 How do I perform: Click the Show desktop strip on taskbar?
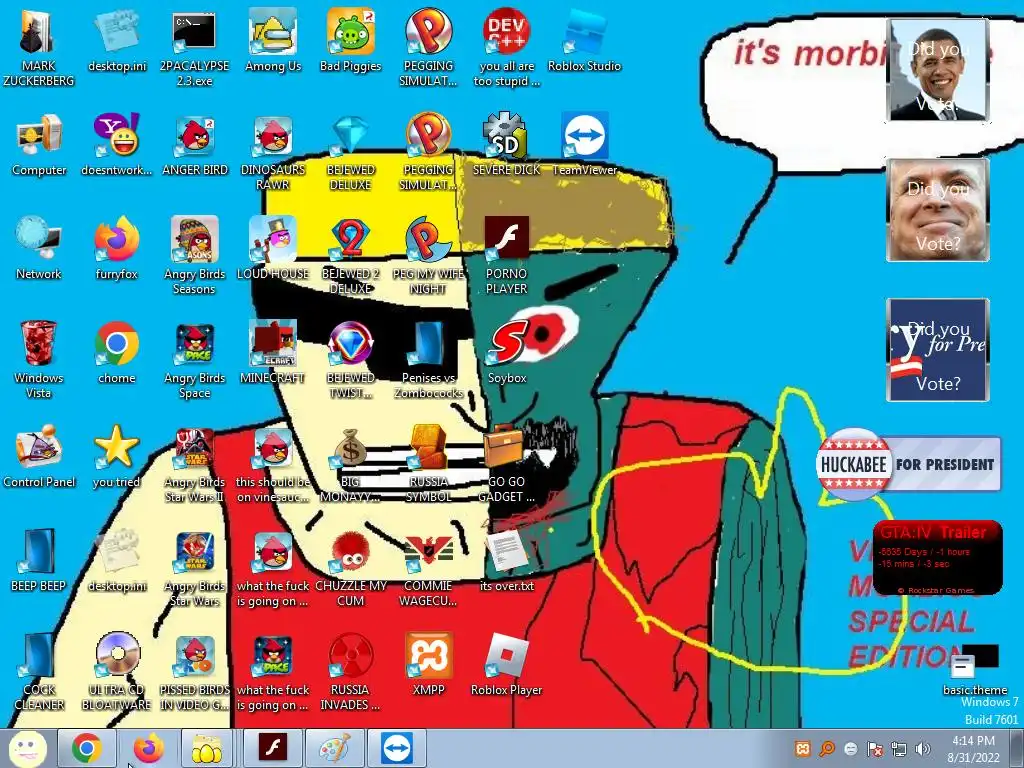click(x=1017, y=749)
